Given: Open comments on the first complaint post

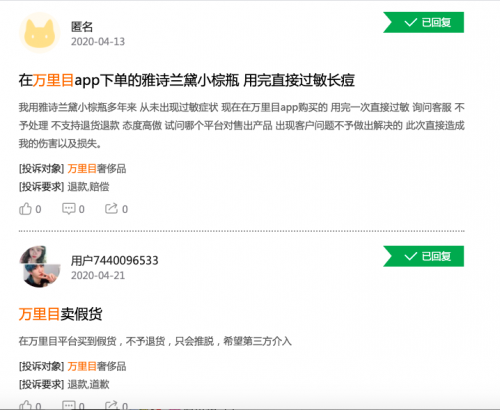Looking at the screenshot, I should click(69, 209).
